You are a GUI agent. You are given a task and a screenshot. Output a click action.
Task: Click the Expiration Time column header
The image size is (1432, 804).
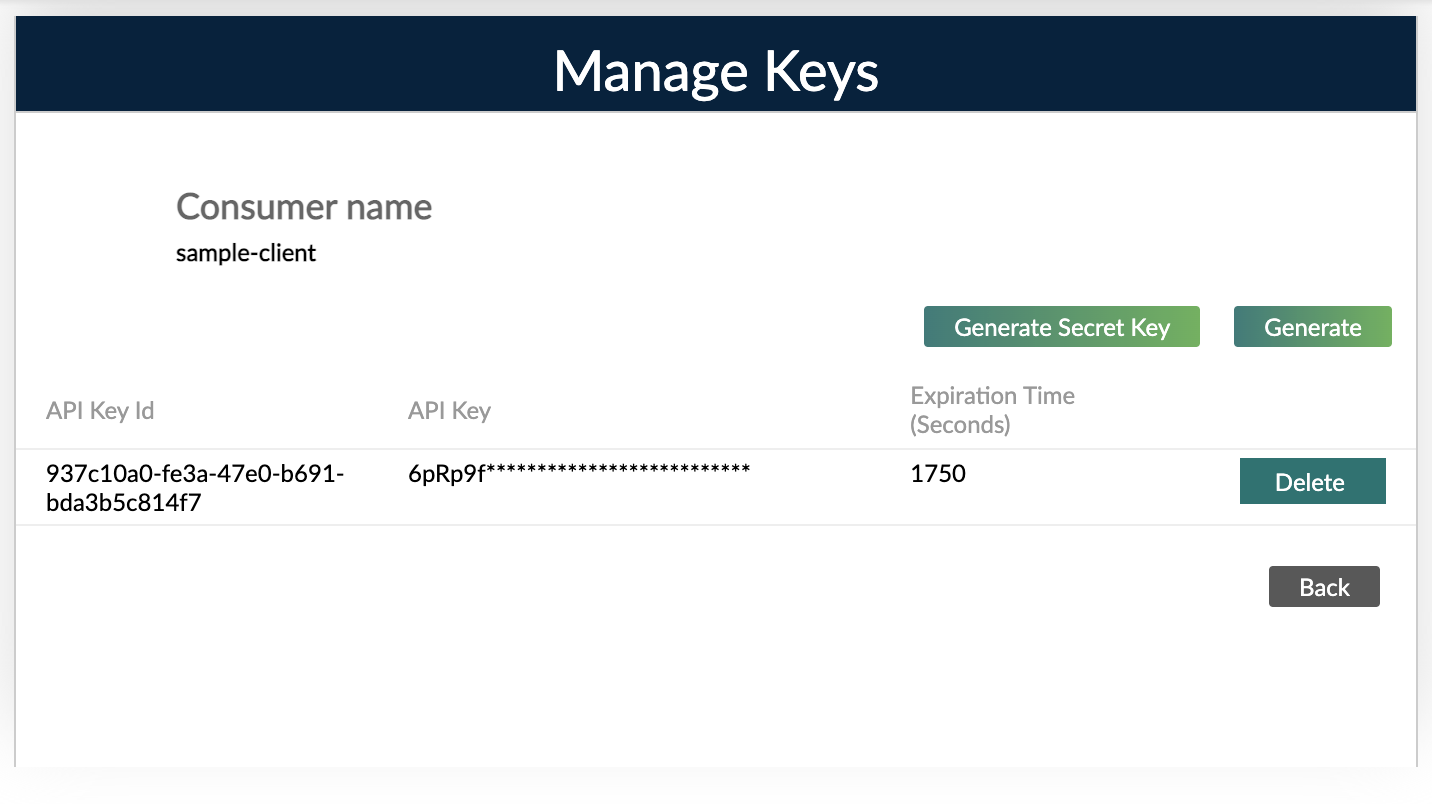991,409
